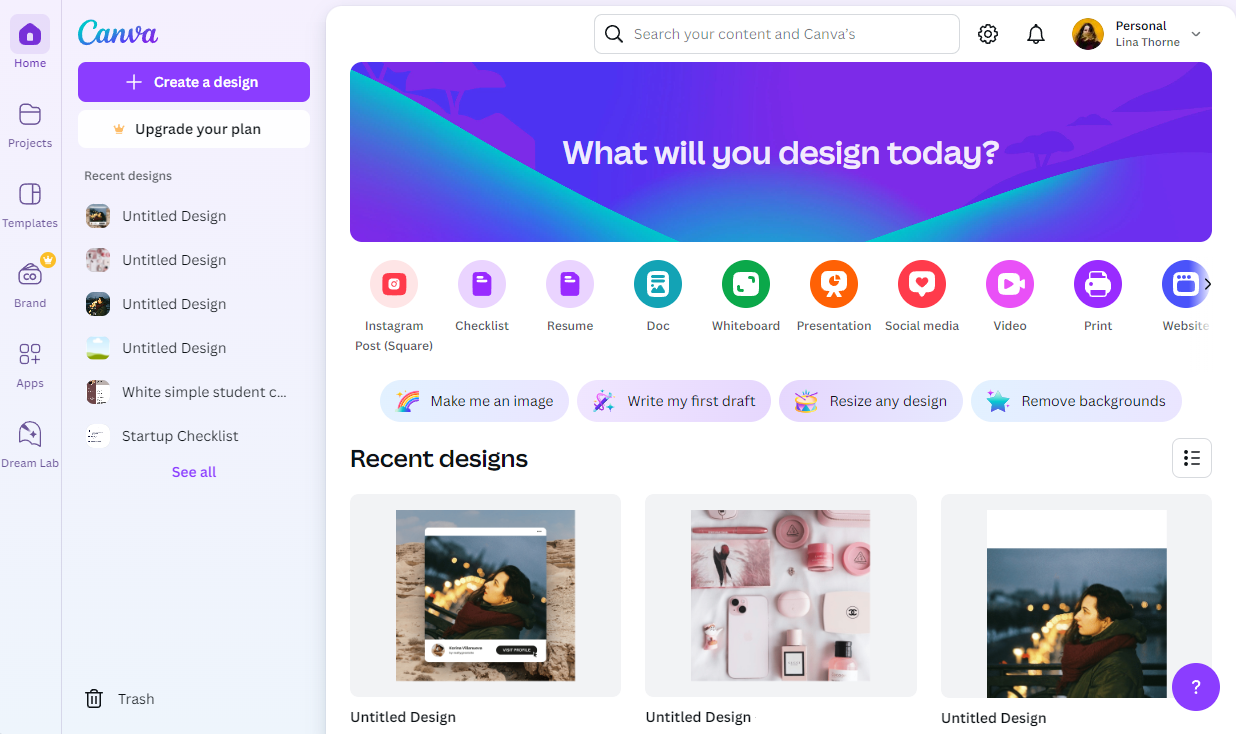The width and height of the screenshot is (1236, 734).
Task: Click the Recent designs main heading
Action: (x=439, y=459)
